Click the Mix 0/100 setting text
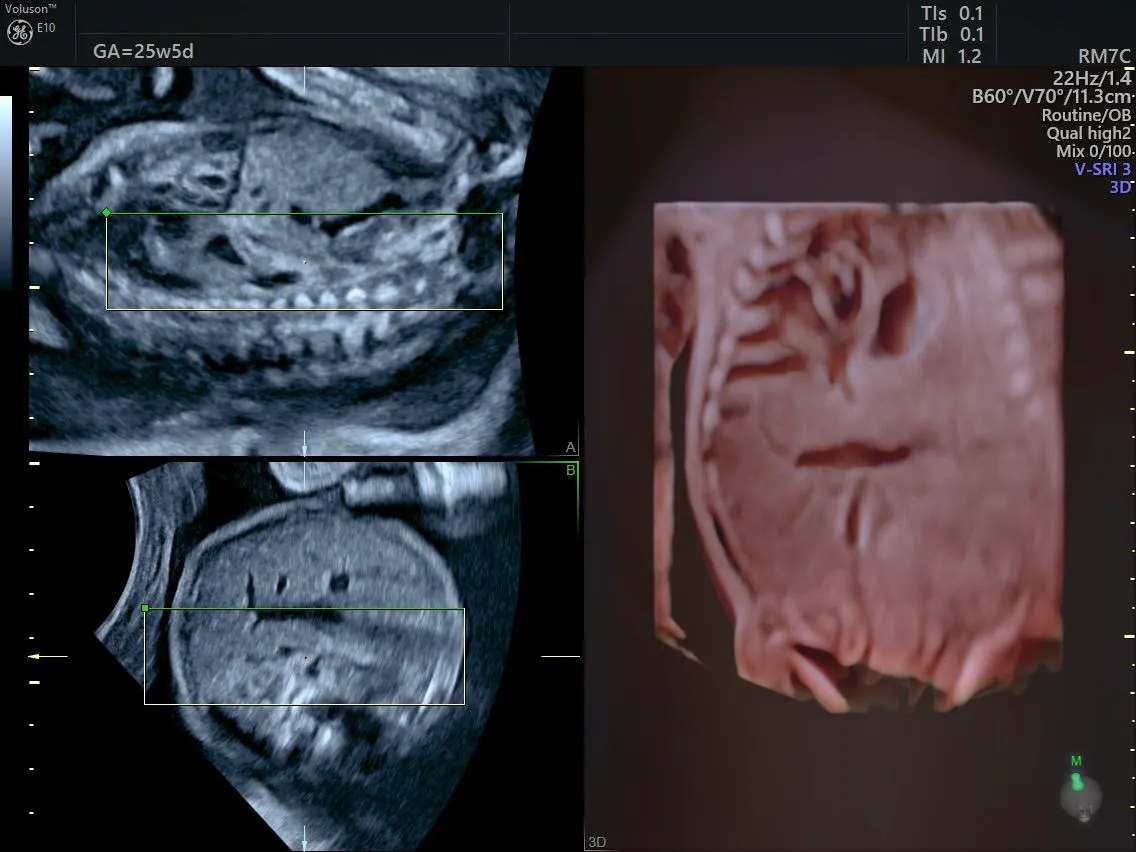Image resolution: width=1136 pixels, height=852 pixels. coord(1093,151)
